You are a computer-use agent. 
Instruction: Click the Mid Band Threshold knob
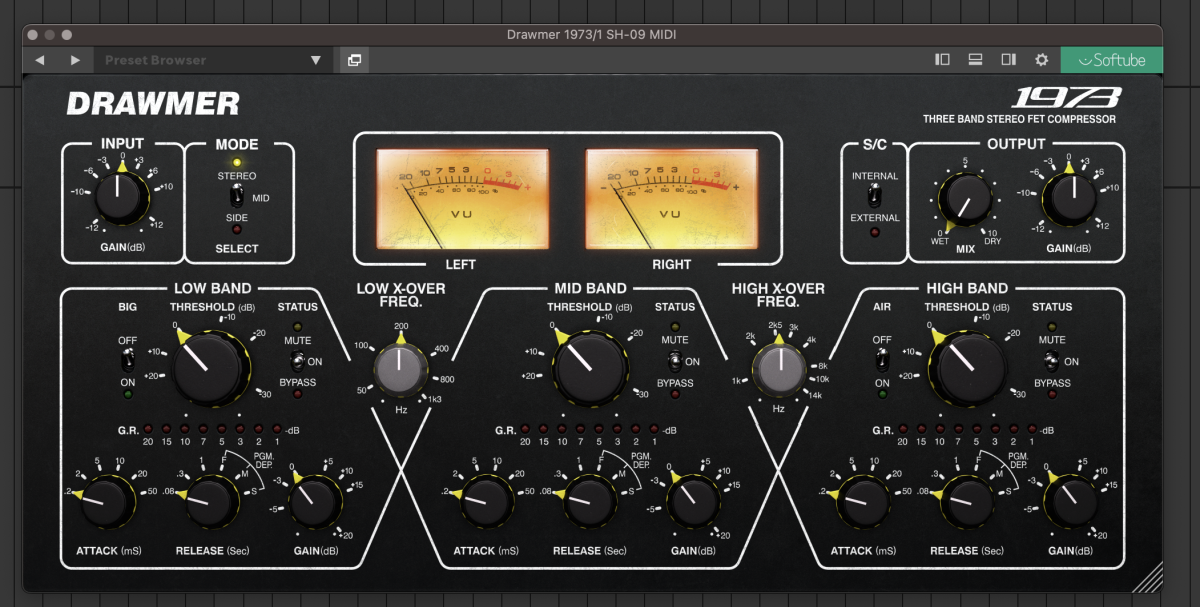click(587, 368)
